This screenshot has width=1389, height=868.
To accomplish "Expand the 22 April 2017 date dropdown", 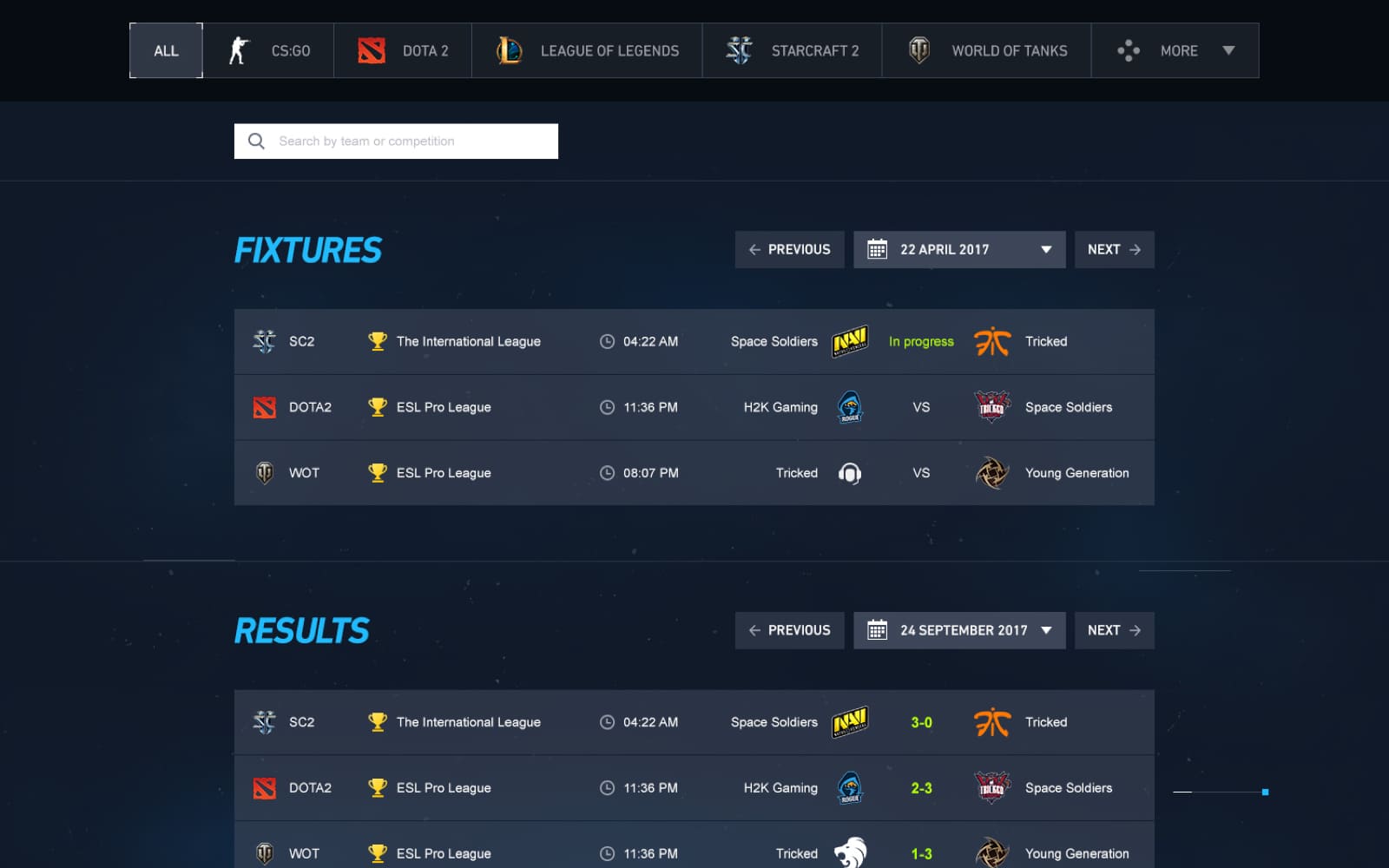I will [1046, 249].
